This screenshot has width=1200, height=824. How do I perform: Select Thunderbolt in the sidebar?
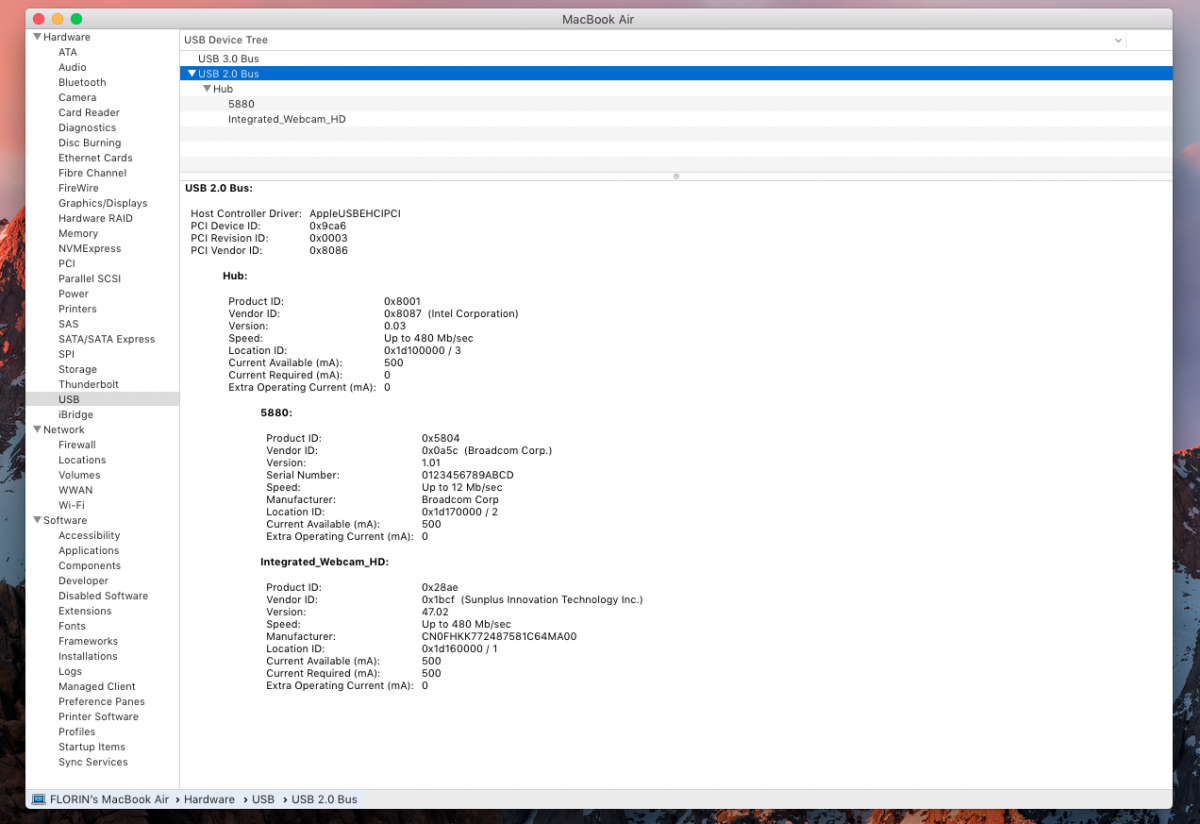tap(88, 385)
